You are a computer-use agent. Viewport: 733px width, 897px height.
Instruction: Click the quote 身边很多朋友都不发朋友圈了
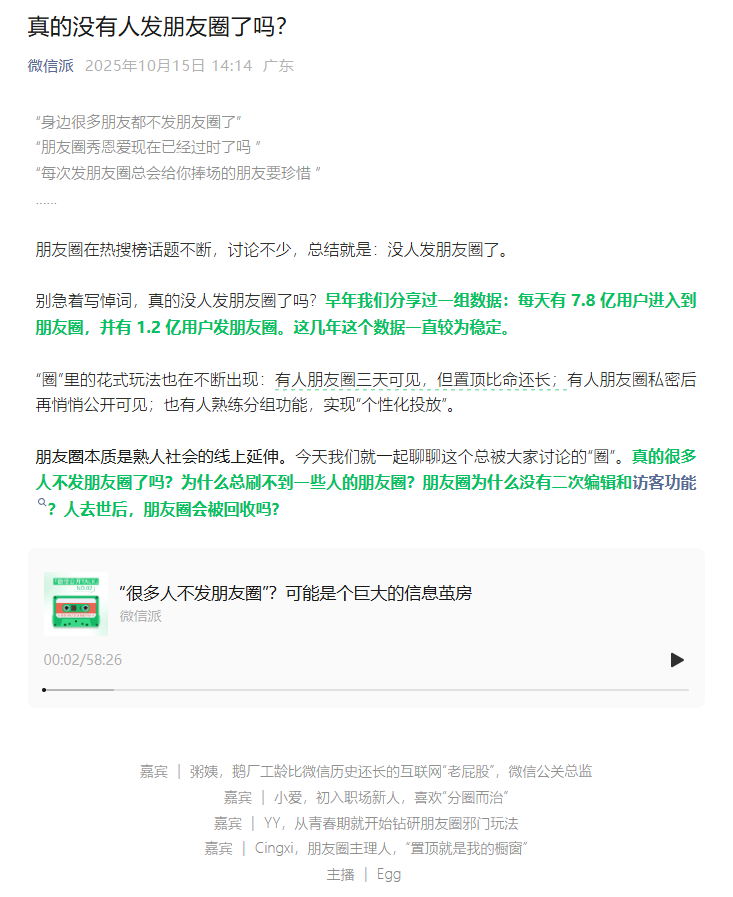pos(139,122)
